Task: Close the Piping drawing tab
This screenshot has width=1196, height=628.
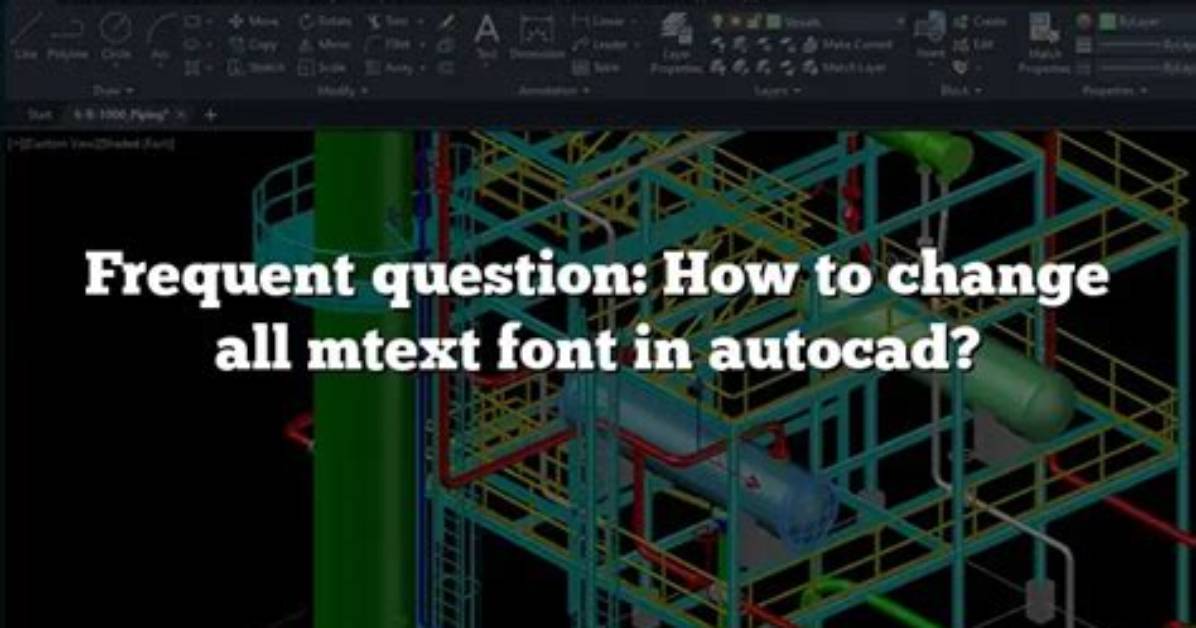Action: coord(181,114)
